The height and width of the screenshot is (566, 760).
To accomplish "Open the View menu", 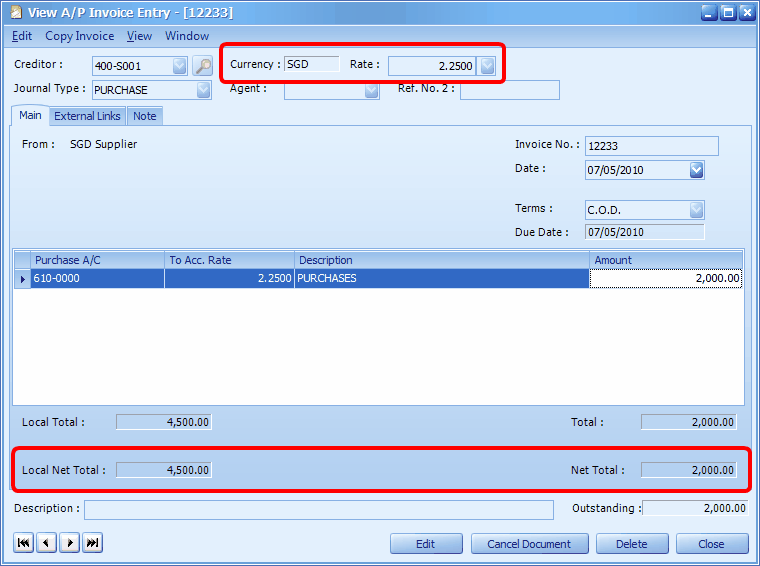I will pyautogui.click(x=139, y=36).
